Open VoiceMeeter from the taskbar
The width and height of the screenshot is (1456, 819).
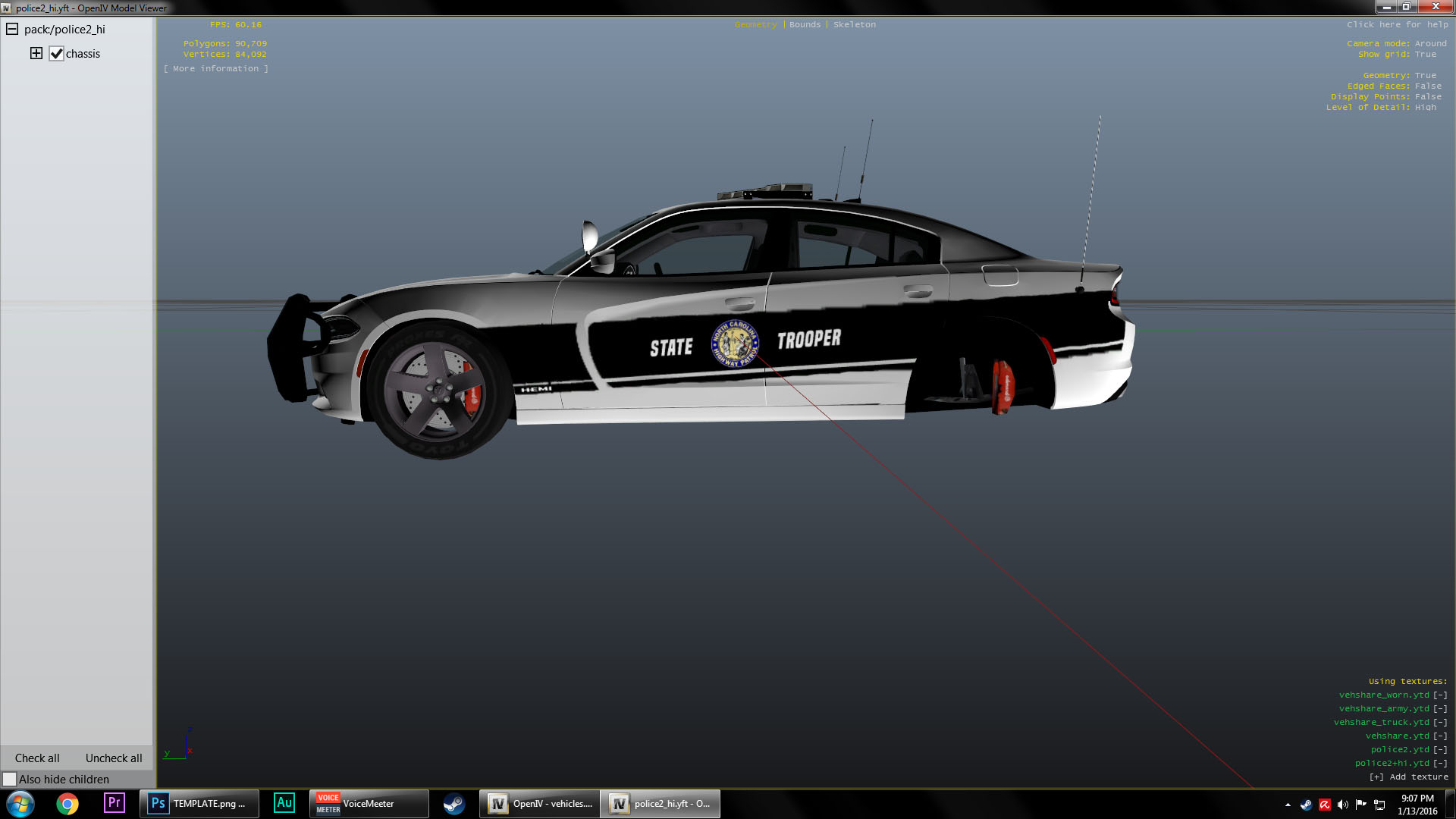click(x=369, y=804)
